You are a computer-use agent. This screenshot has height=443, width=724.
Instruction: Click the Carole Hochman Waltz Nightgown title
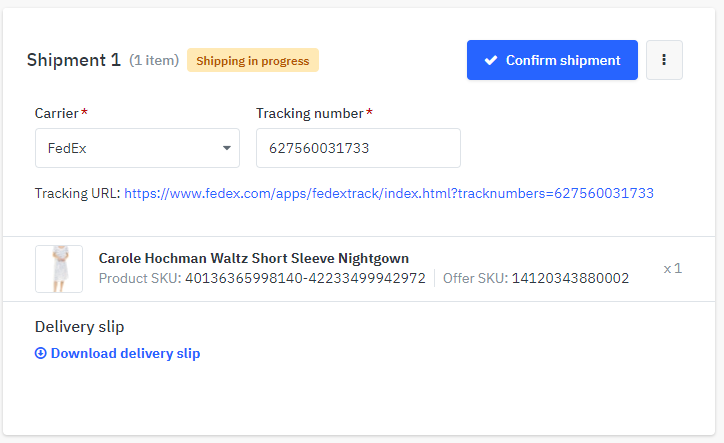pyautogui.click(x=253, y=258)
